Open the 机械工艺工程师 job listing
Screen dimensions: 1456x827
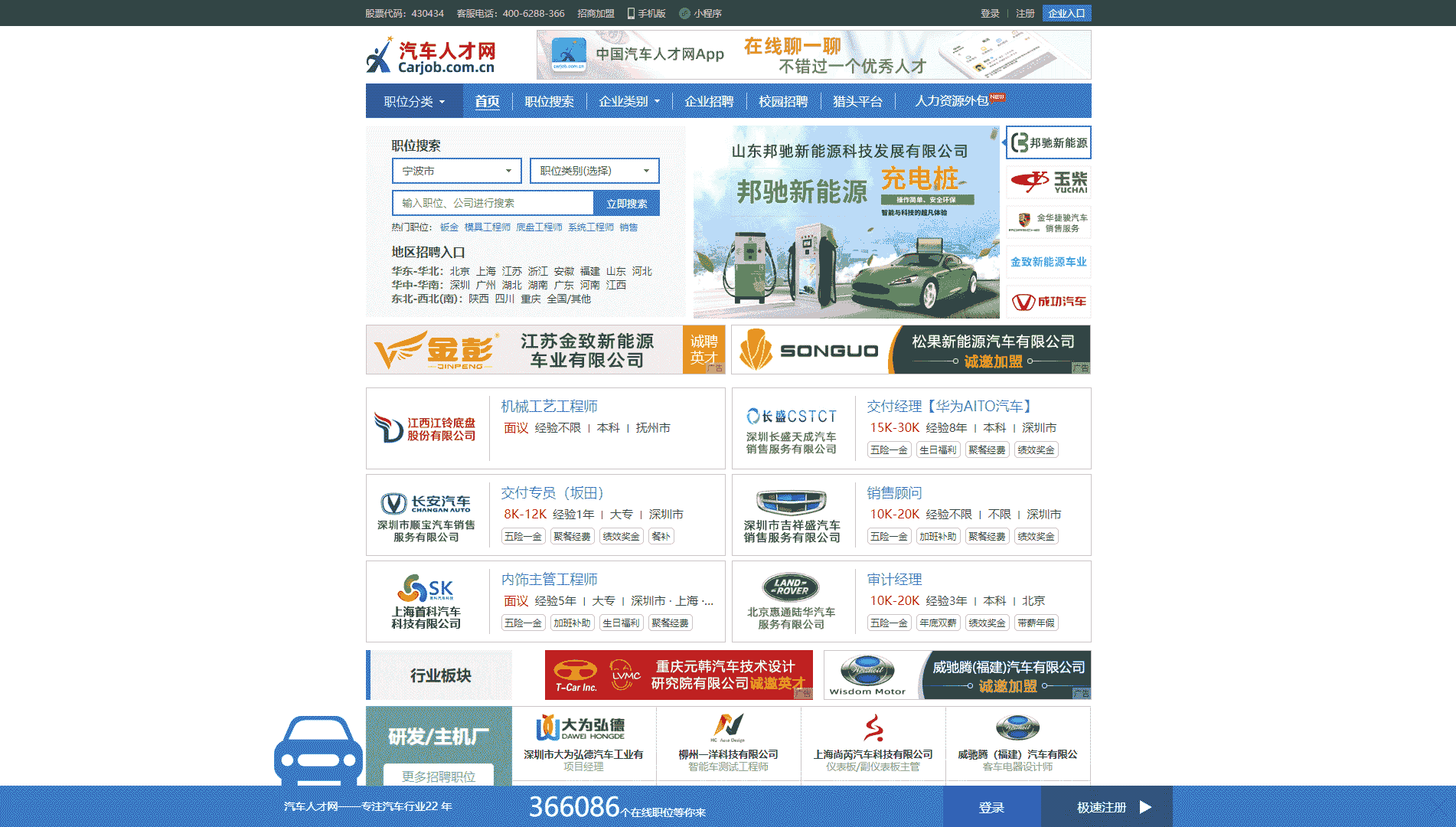(549, 406)
